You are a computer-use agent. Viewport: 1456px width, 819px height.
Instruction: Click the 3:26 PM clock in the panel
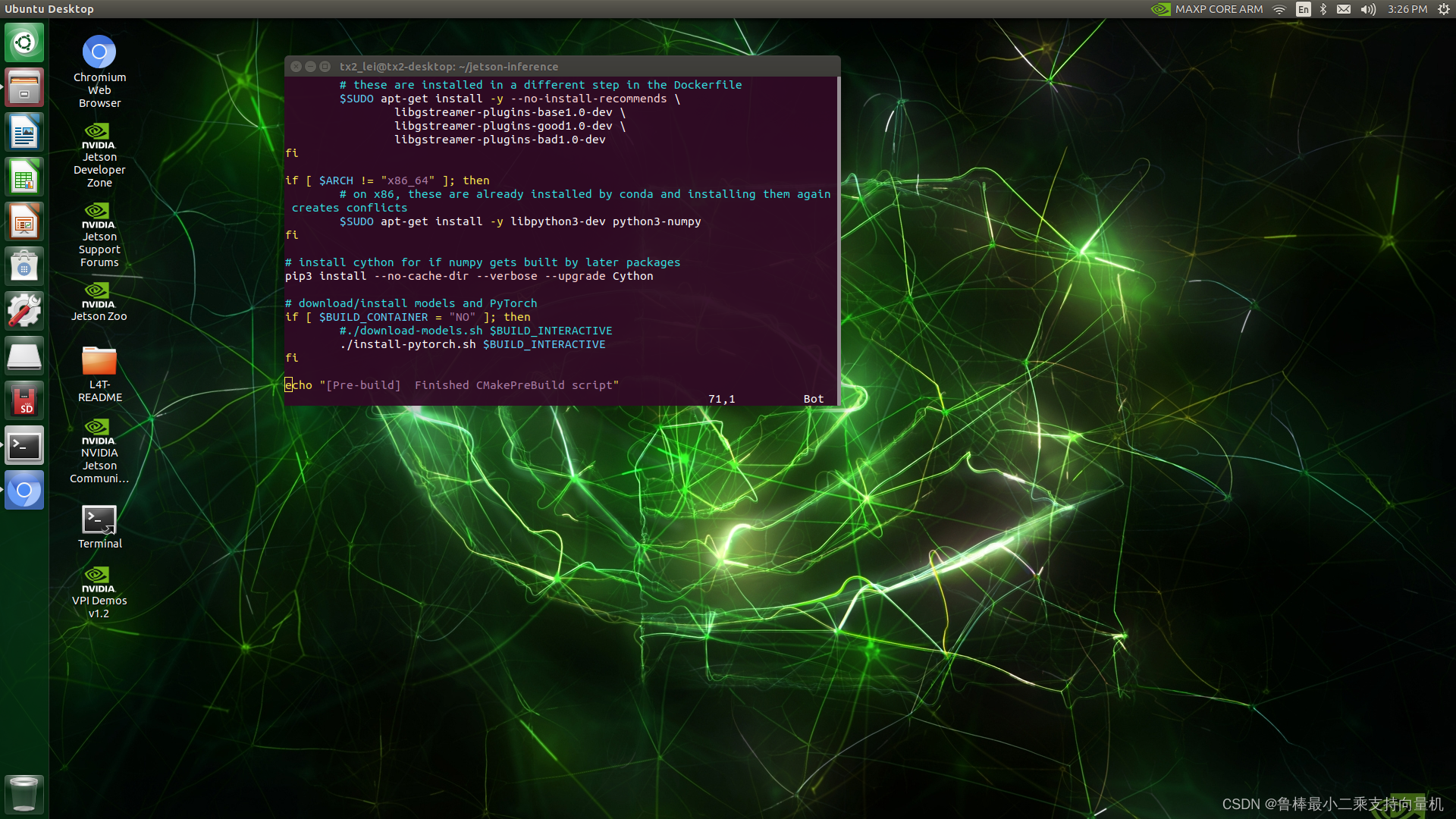point(1407,9)
